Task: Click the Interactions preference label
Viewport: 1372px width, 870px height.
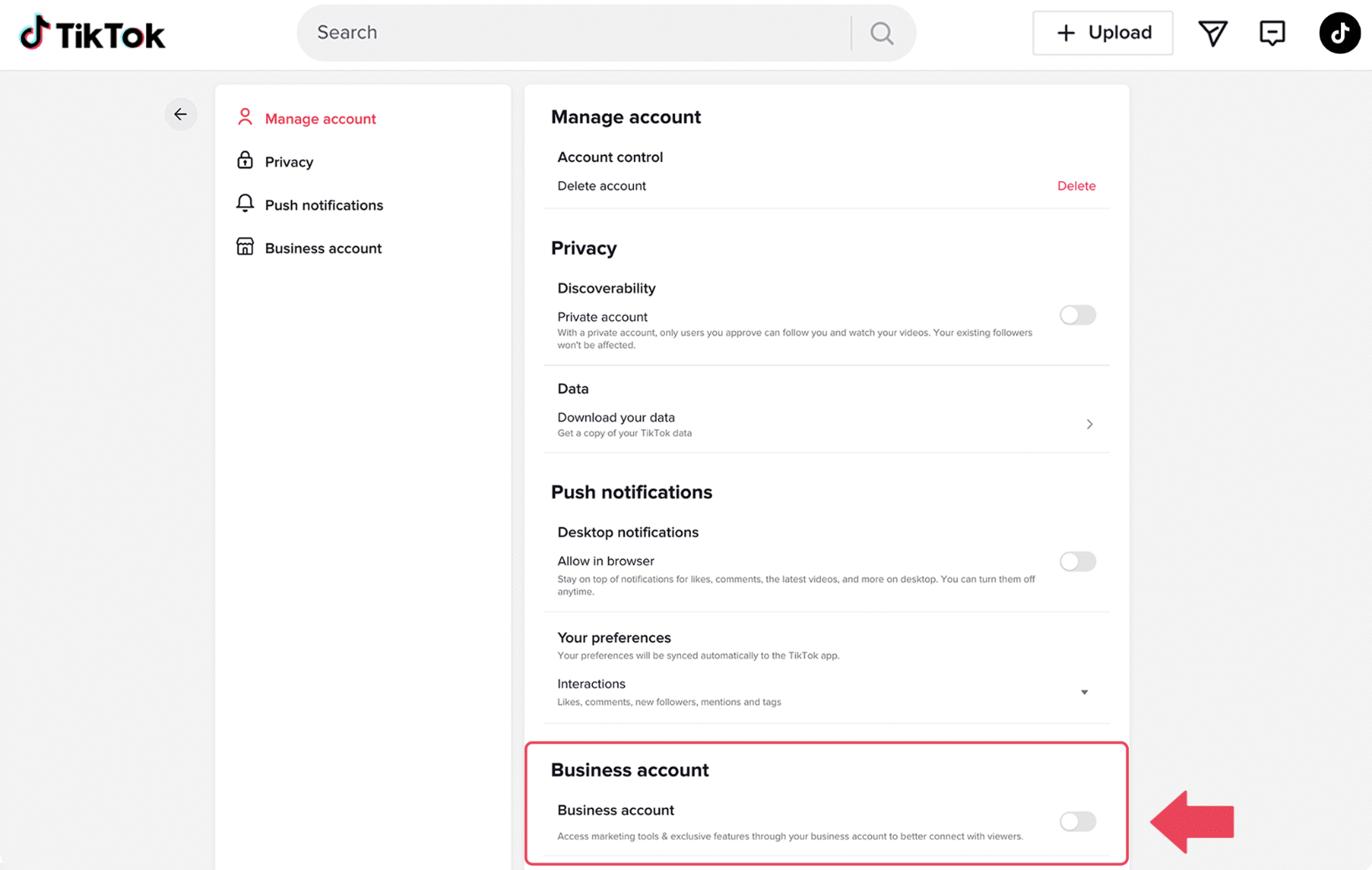Action: [591, 684]
